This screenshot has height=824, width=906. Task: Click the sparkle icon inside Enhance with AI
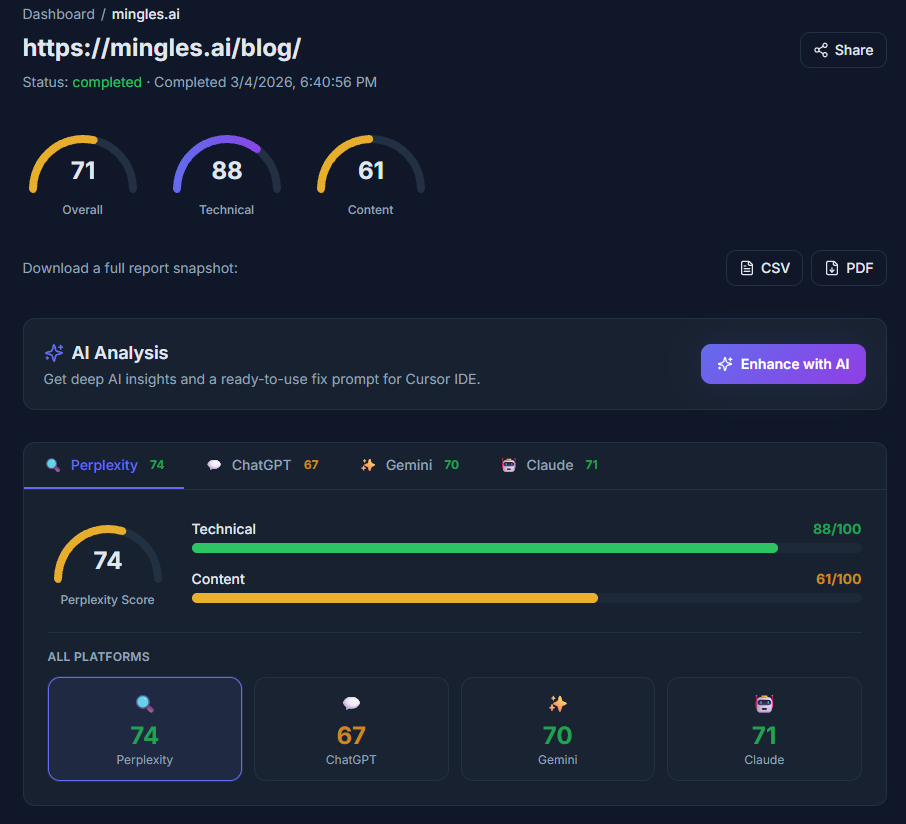(724, 363)
